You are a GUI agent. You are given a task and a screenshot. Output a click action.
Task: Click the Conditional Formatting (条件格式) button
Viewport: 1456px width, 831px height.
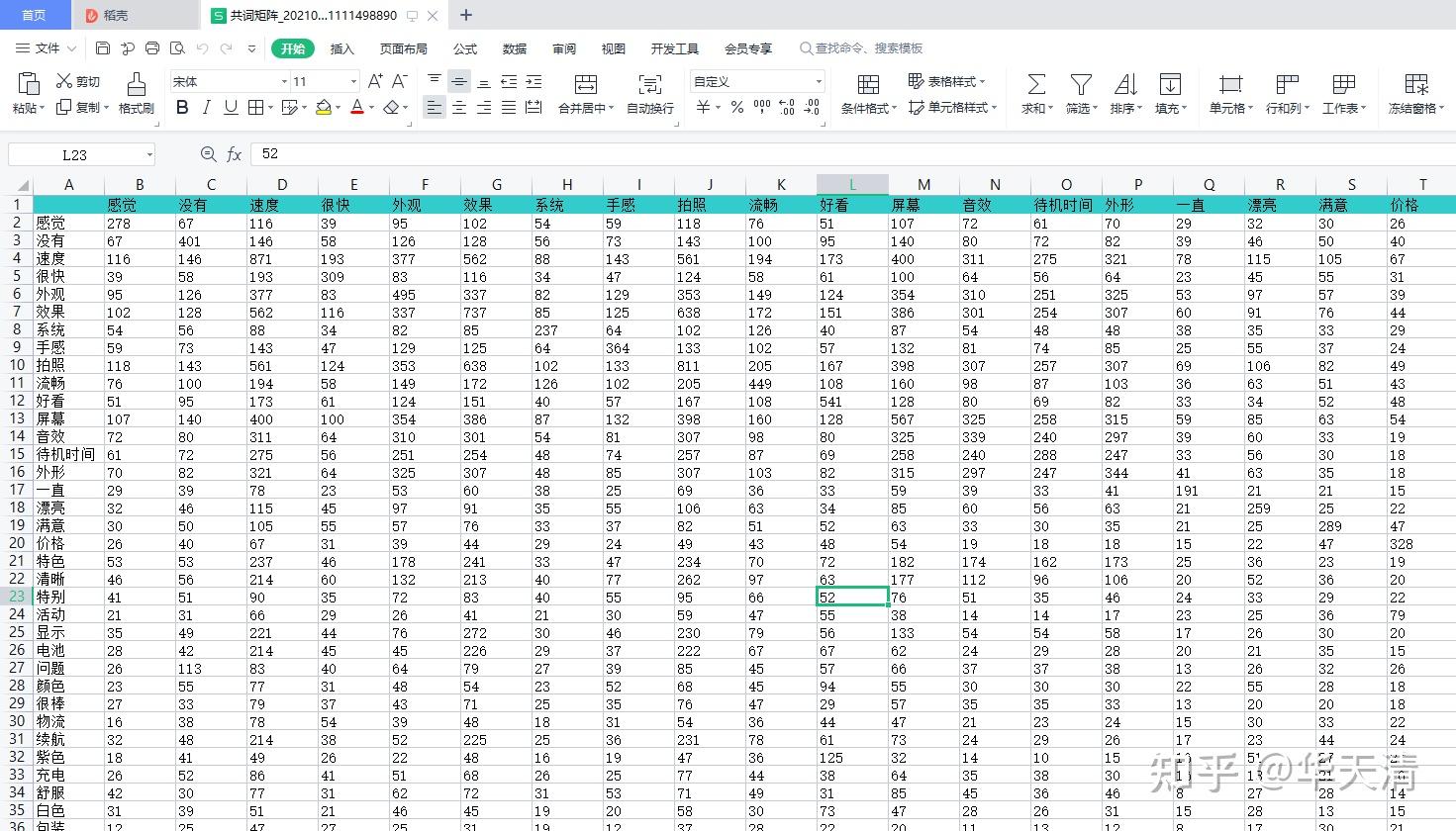[x=867, y=94]
